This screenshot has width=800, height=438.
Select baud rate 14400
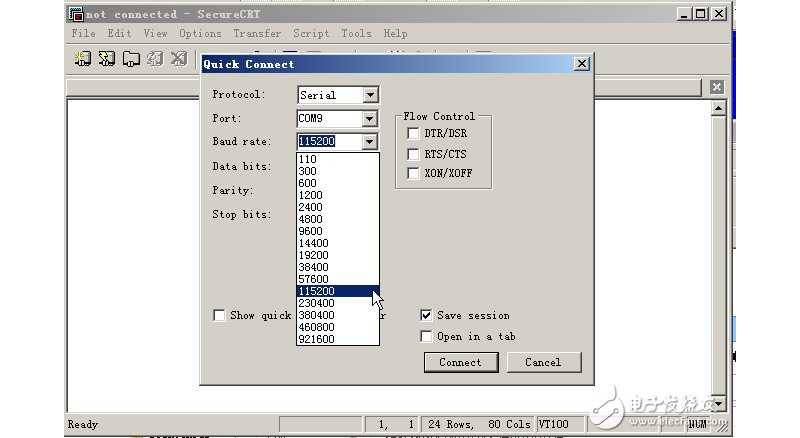[338, 243]
